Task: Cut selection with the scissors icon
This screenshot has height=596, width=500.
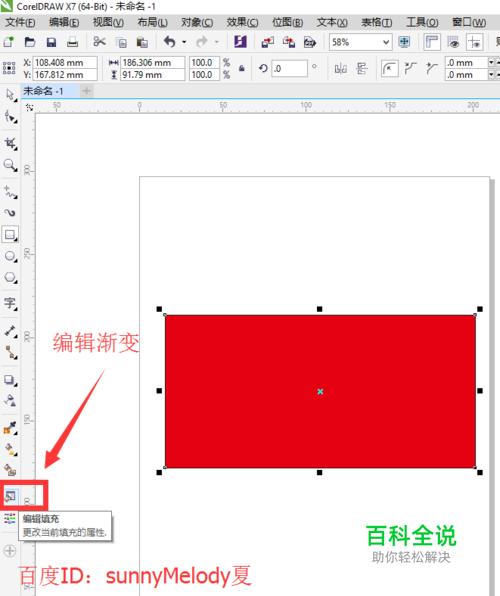Action: [100, 41]
